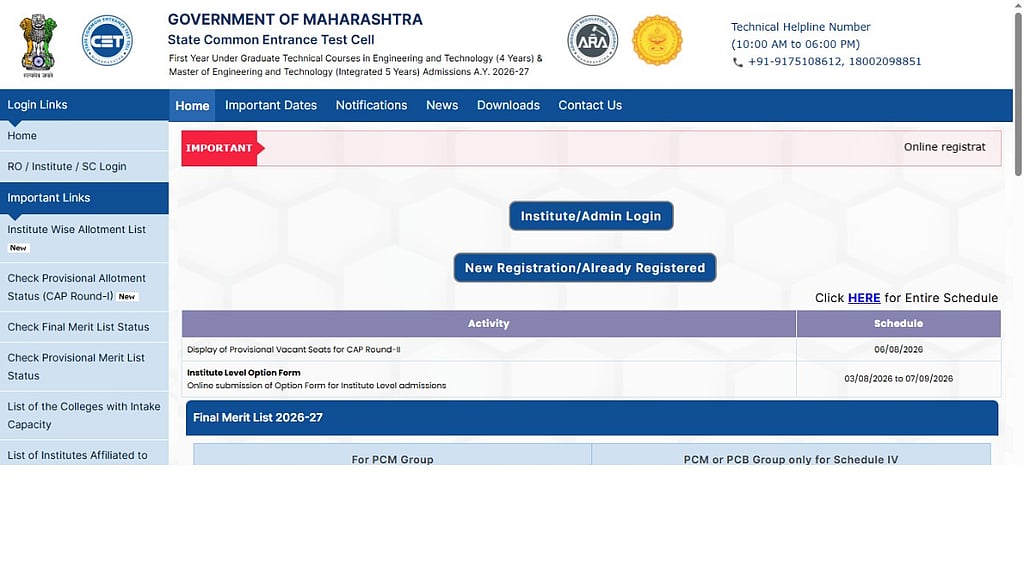Click the Maharashtra government golden seal

point(657,40)
